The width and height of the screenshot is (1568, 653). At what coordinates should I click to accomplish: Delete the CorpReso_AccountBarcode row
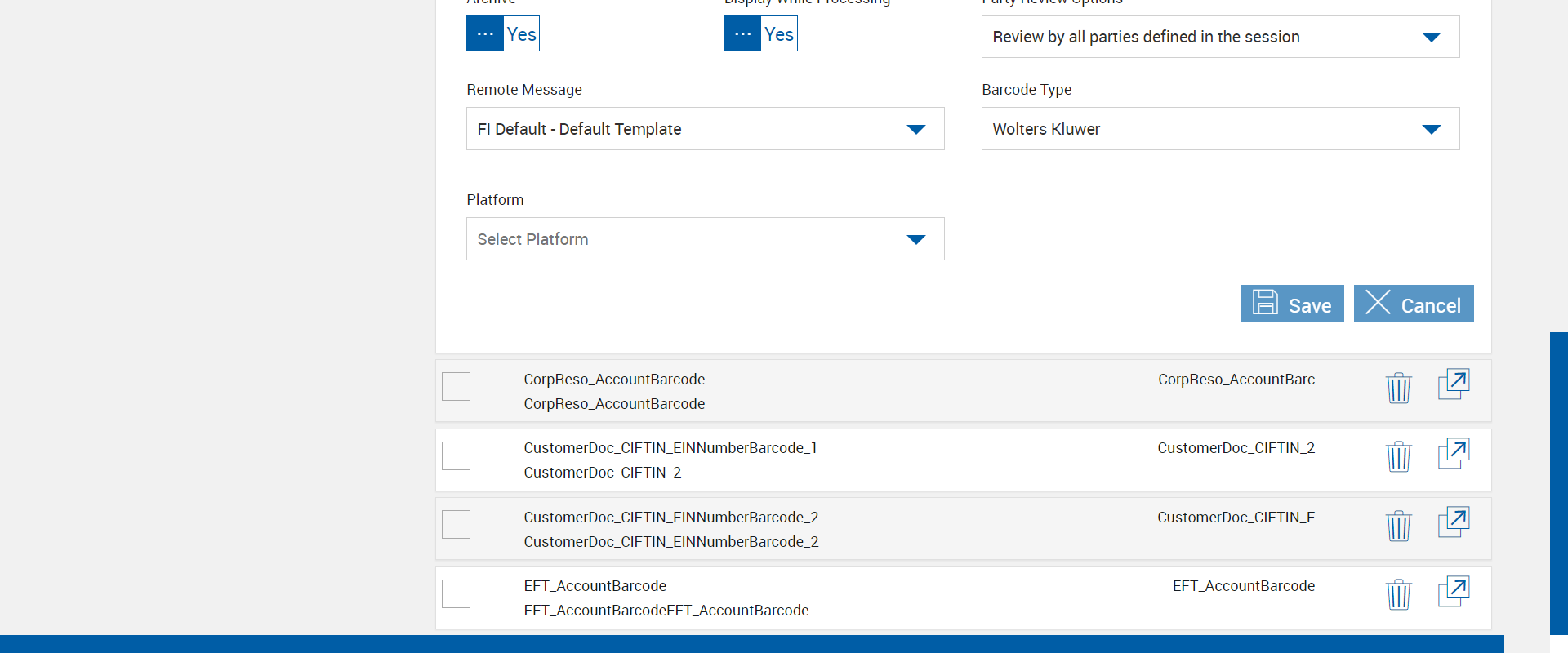click(1398, 388)
